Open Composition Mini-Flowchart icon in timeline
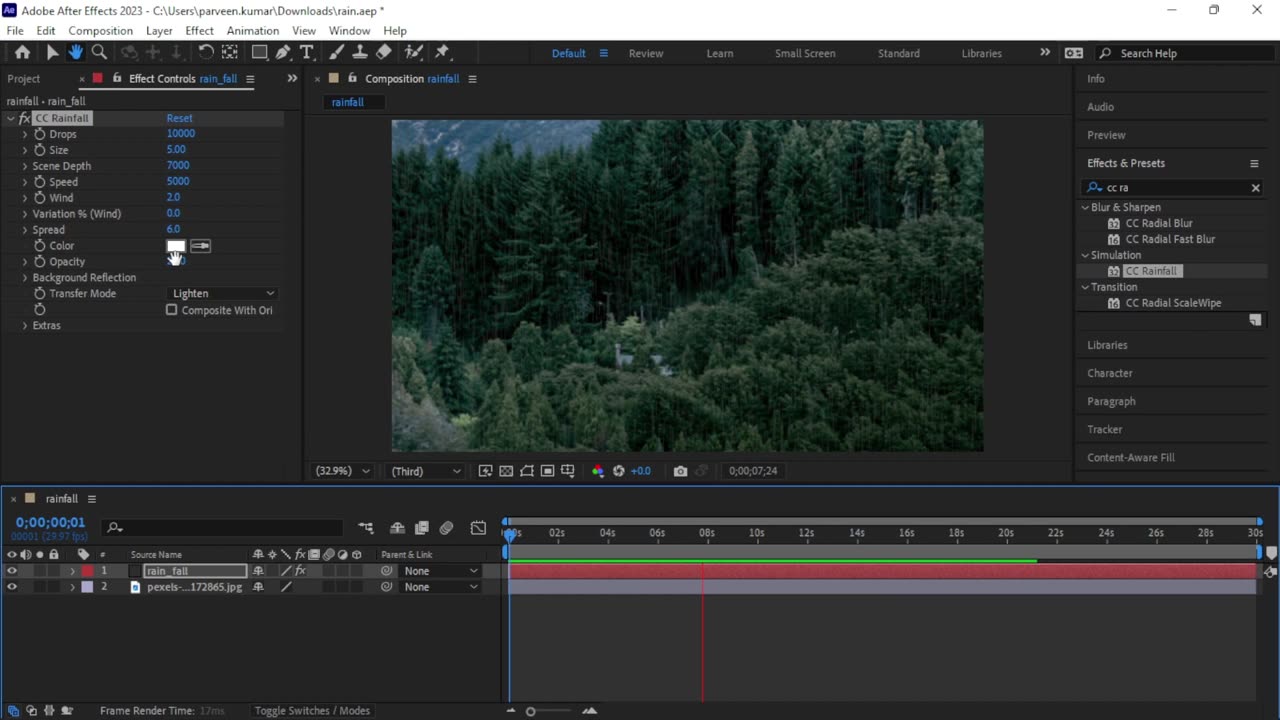Image resolution: width=1280 pixels, height=720 pixels. pos(366,528)
